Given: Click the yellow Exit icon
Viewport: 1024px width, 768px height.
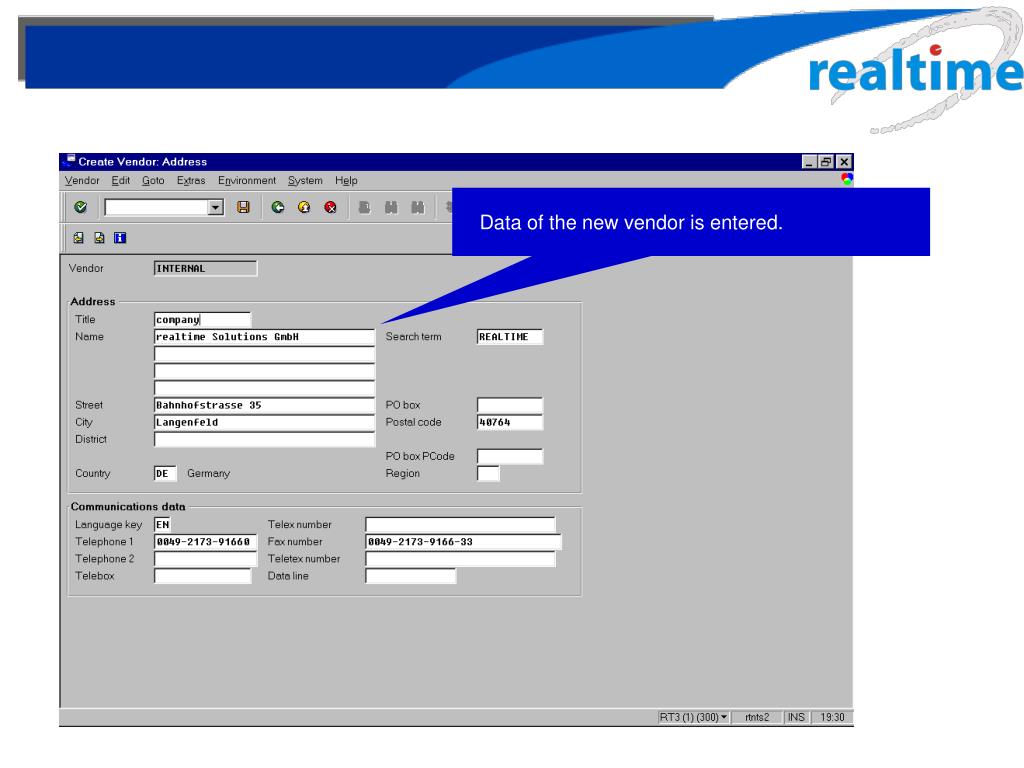Looking at the screenshot, I should [x=304, y=208].
